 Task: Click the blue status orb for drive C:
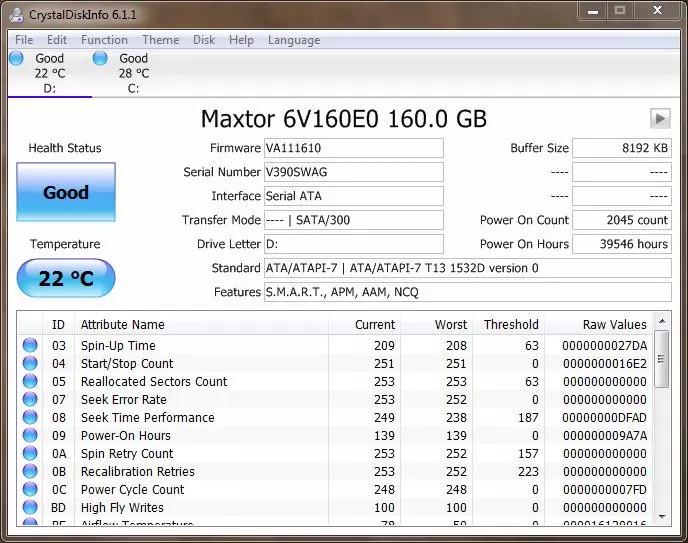coord(100,58)
